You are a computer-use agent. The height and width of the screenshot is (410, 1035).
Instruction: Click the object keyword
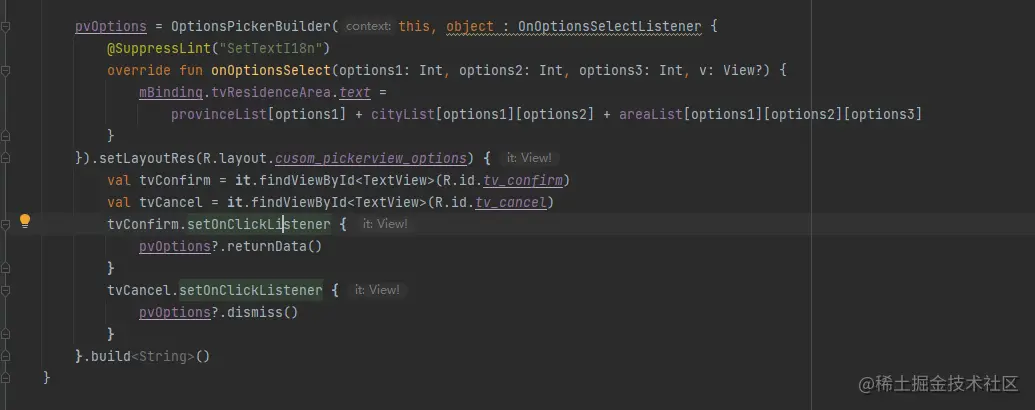click(x=470, y=26)
